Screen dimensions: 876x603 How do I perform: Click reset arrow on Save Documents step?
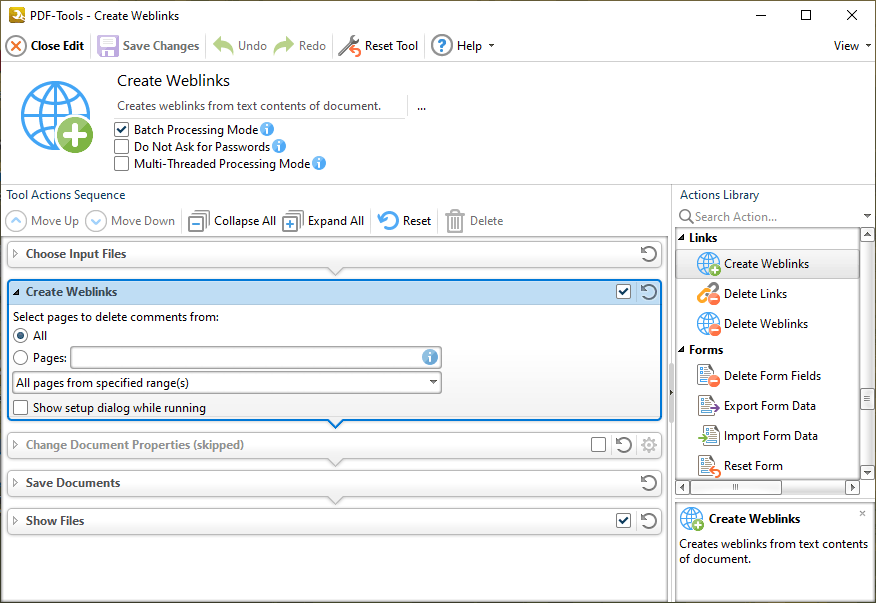[x=649, y=483]
